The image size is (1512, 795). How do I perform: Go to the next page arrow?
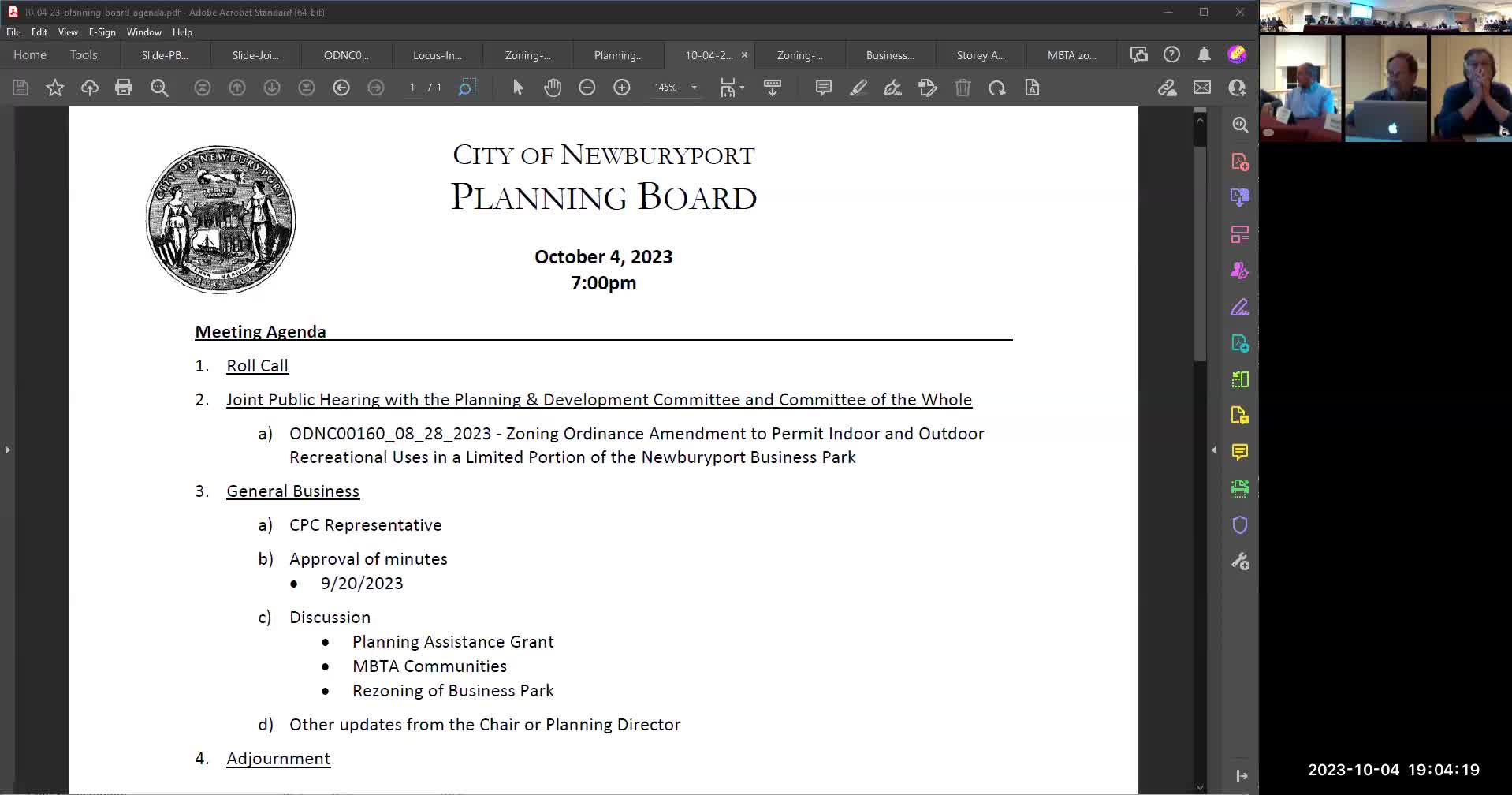(272, 88)
